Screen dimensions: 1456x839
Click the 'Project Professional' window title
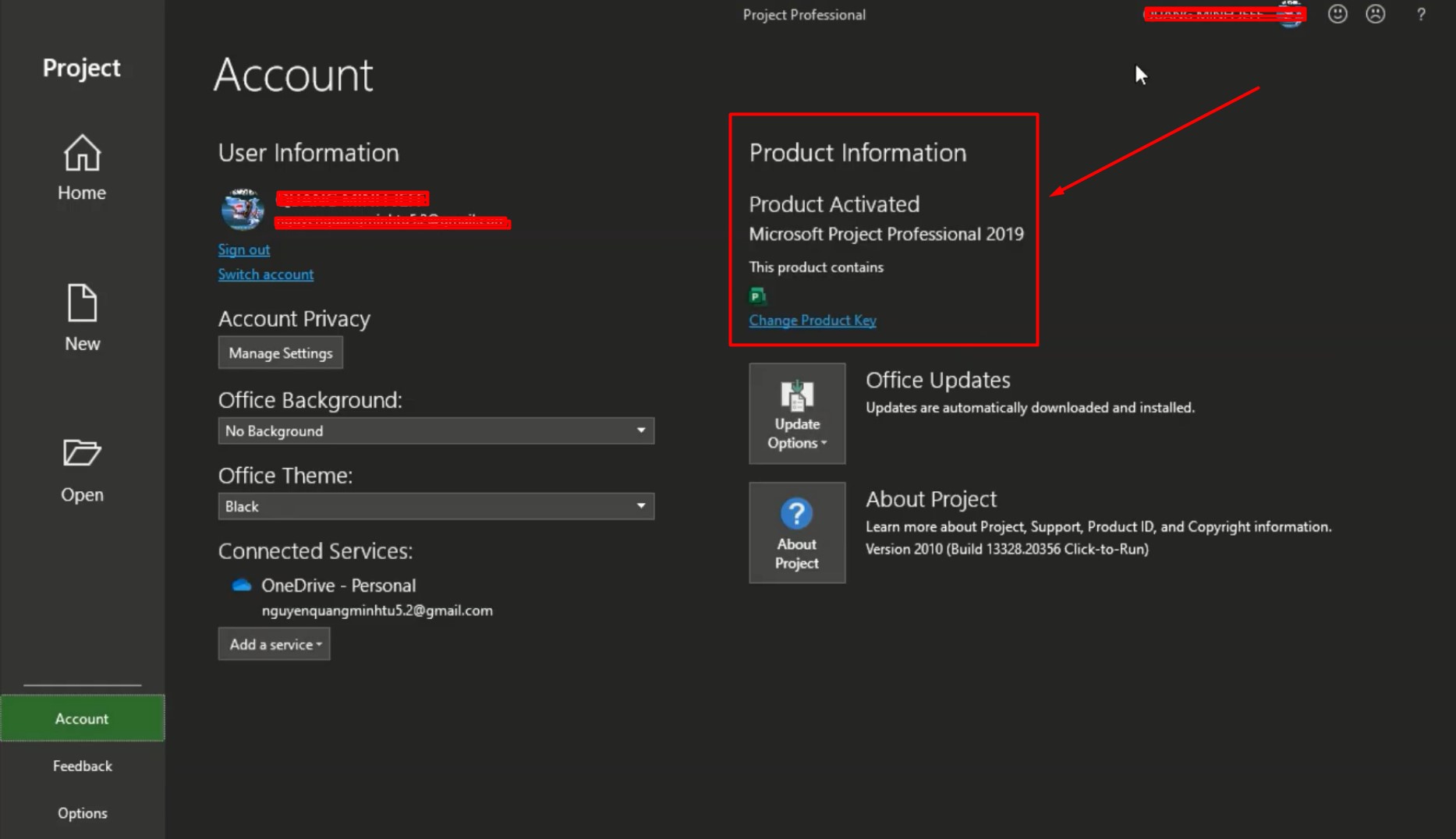click(x=804, y=15)
